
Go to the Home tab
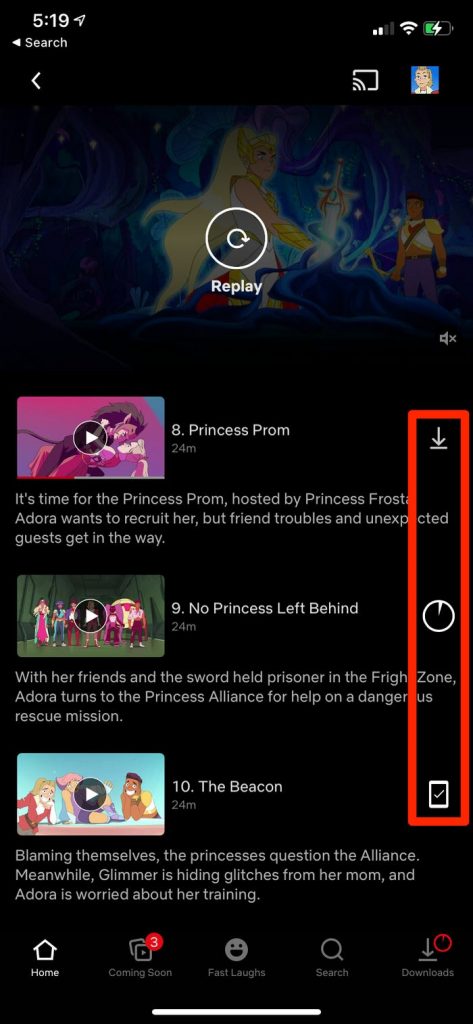coord(45,958)
